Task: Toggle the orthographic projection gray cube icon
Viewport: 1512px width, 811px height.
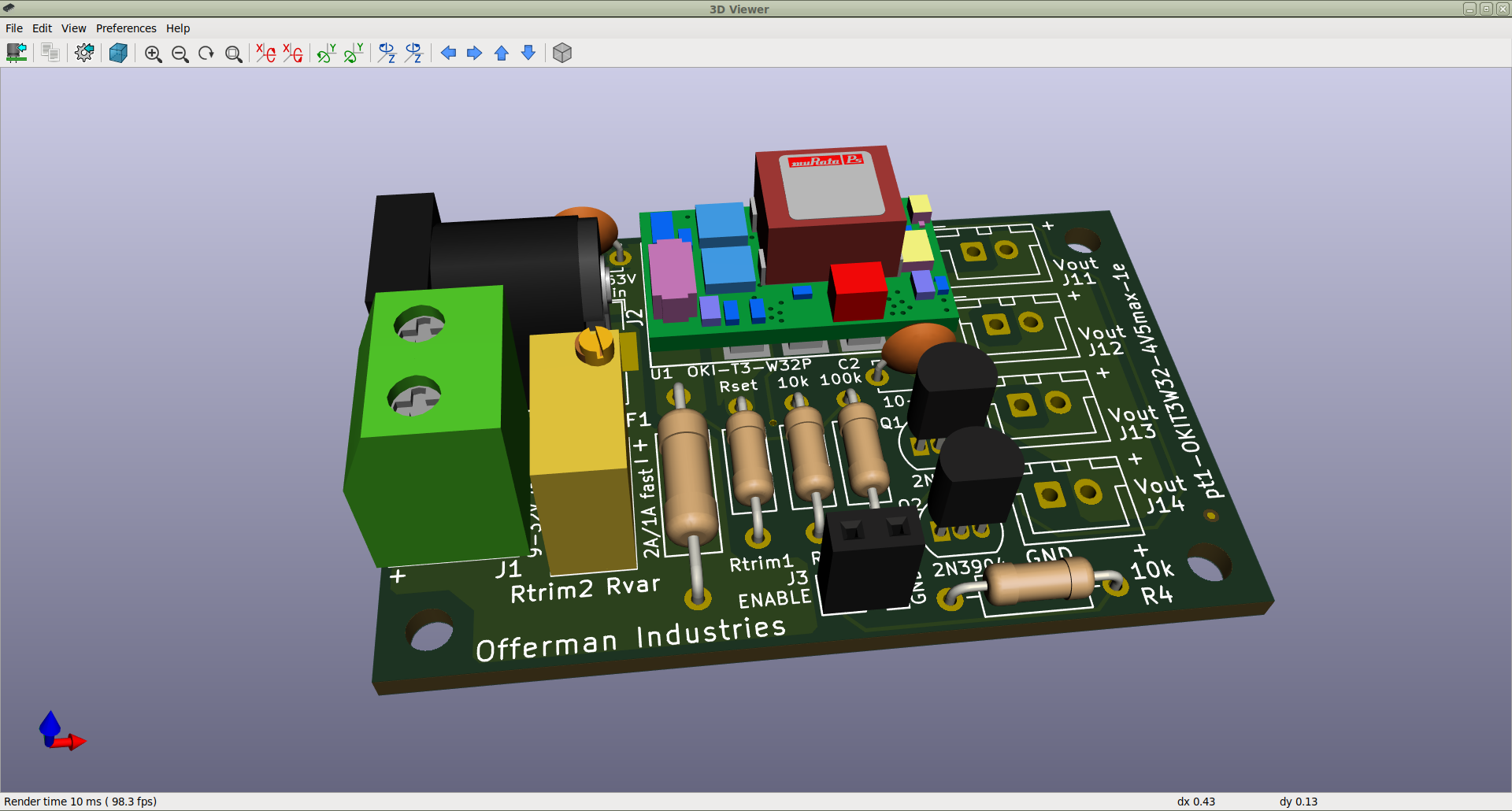Action: pyautogui.click(x=562, y=53)
